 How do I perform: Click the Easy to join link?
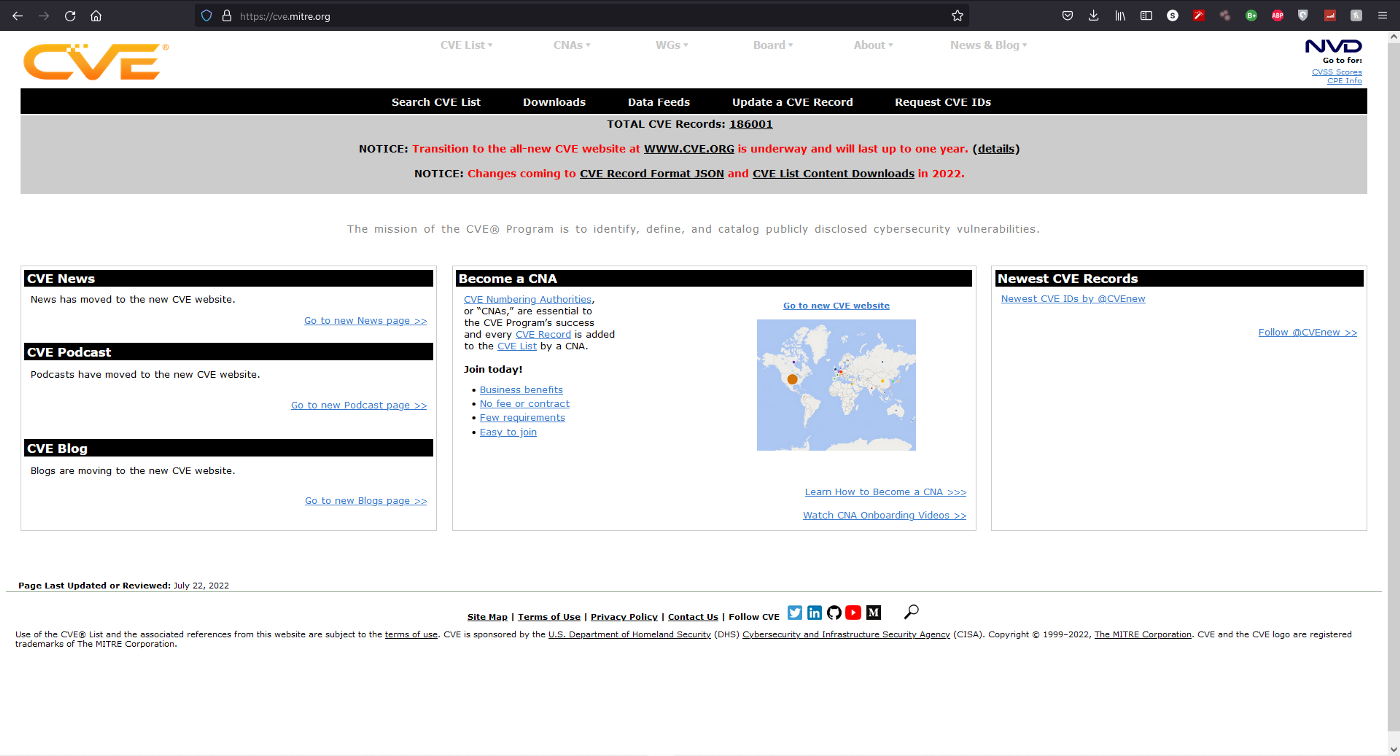tap(508, 432)
